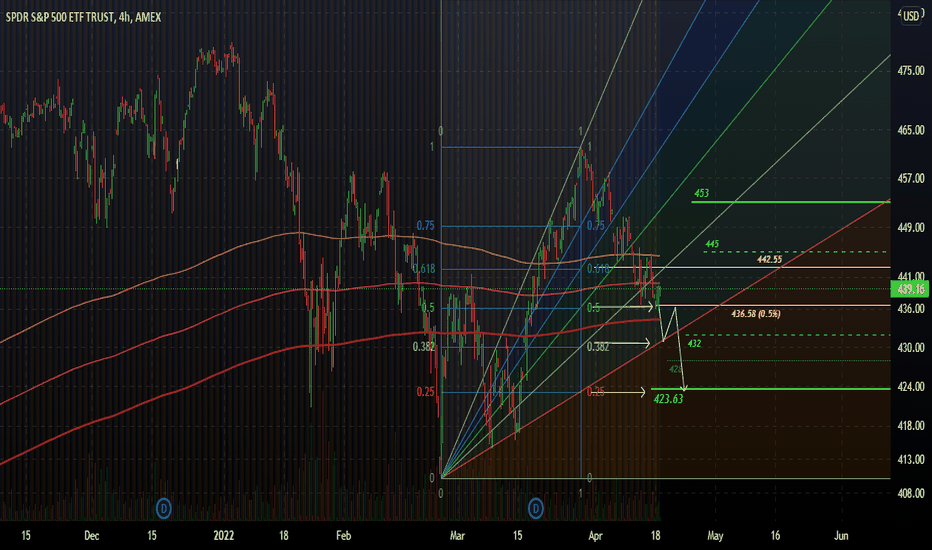Click the 430.00 price axis label
The image size is (932, 550).
click(911, 347)
